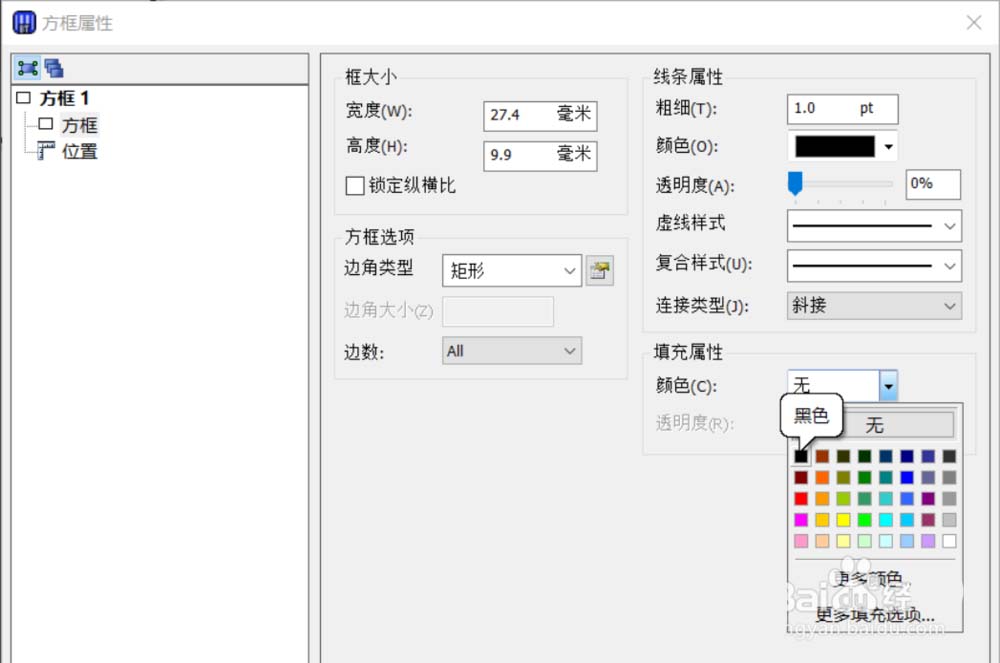The width and height of the screenshot is (1000, 663).
Task: Open the 连接类型 dropdown showing 斜接
Action: [x=874, y=306]
